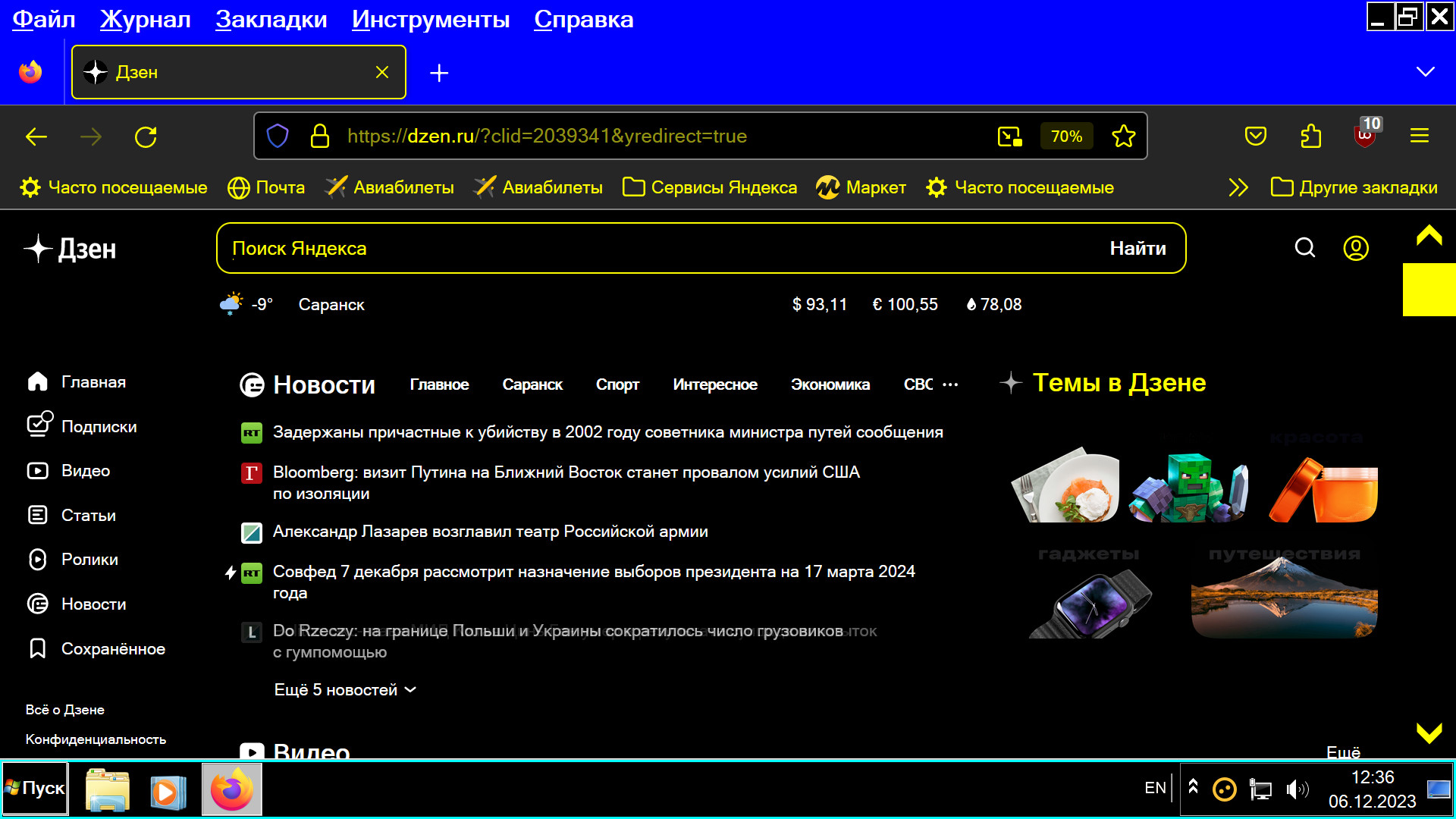Viewport: 1456px width, 819px height.
Task: Open the uBlock Origin extension icon
Action: [1367, 134]
